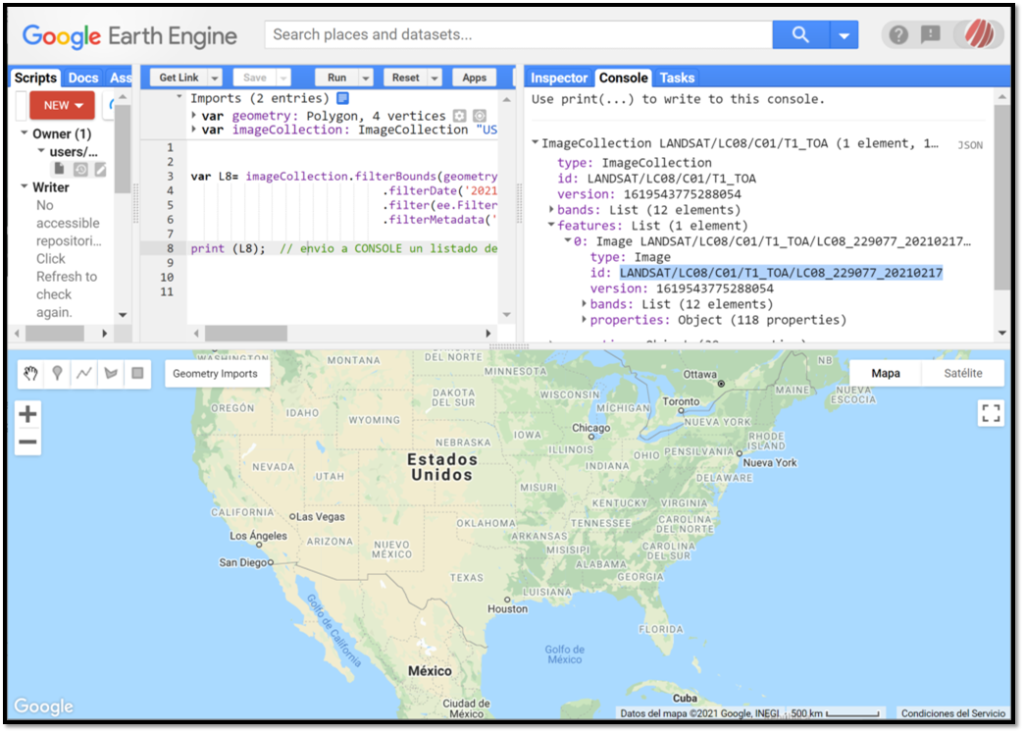Open the Run dropdown arrow
The height and width of the screenshot is (733, 1024).
pyautogui.click(x=366, y=78)
